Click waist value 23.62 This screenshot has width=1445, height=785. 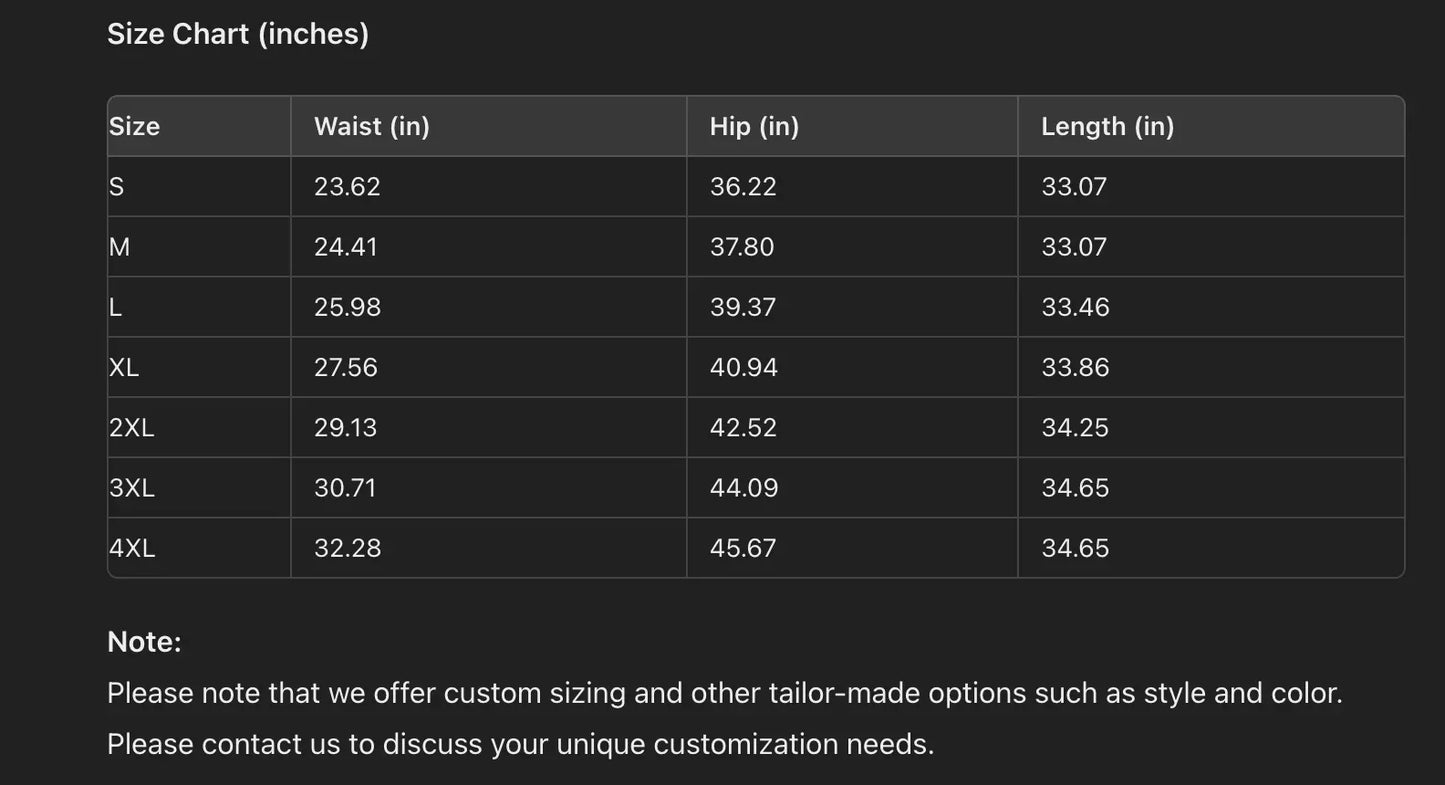click(347, 187)
